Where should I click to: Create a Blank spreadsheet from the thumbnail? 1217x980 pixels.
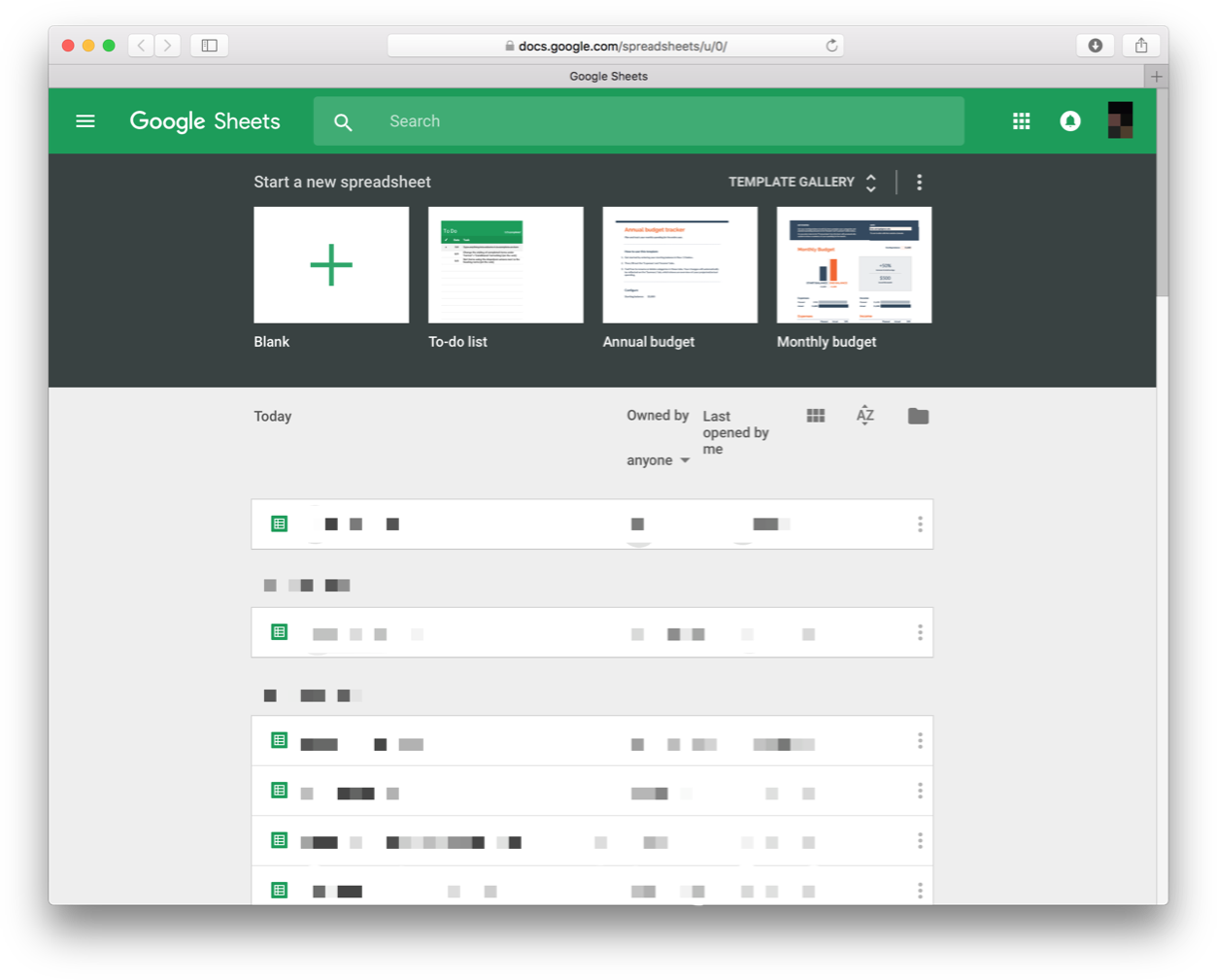point(331,265)
